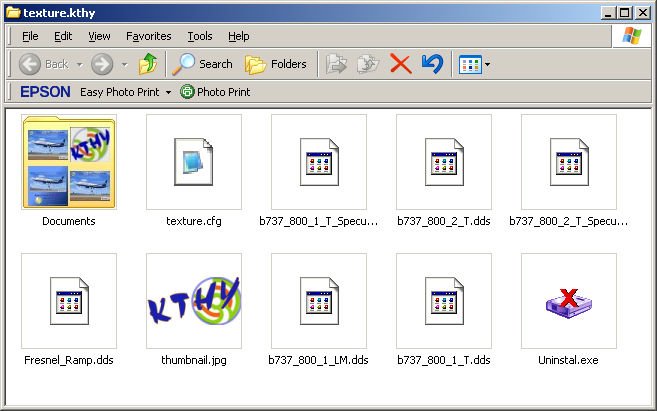Viewport: 657px width, 411px height.
Task: Click the Views grid icon
Action: point(470,65)
